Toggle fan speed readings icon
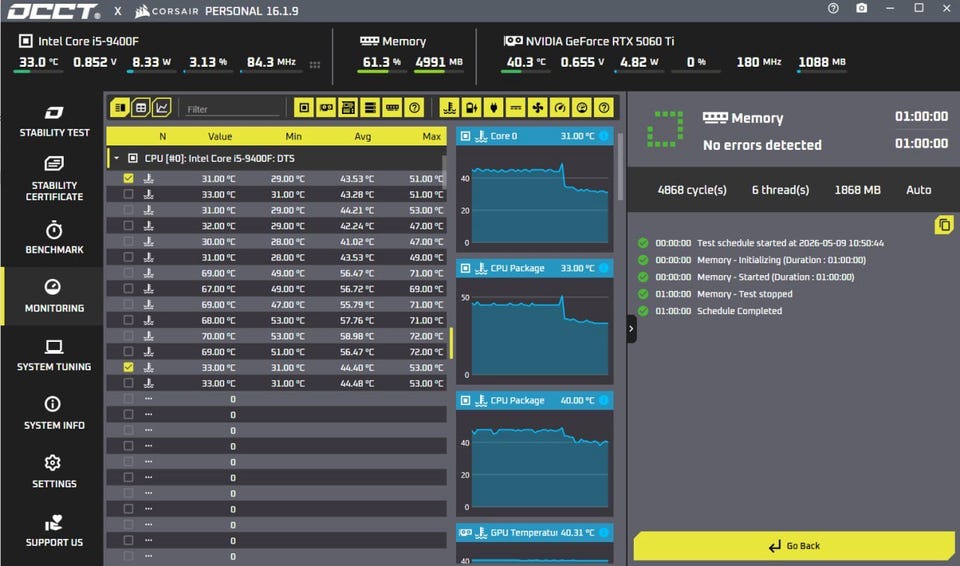This screenshot has height=566, width=960. point(538,108)
